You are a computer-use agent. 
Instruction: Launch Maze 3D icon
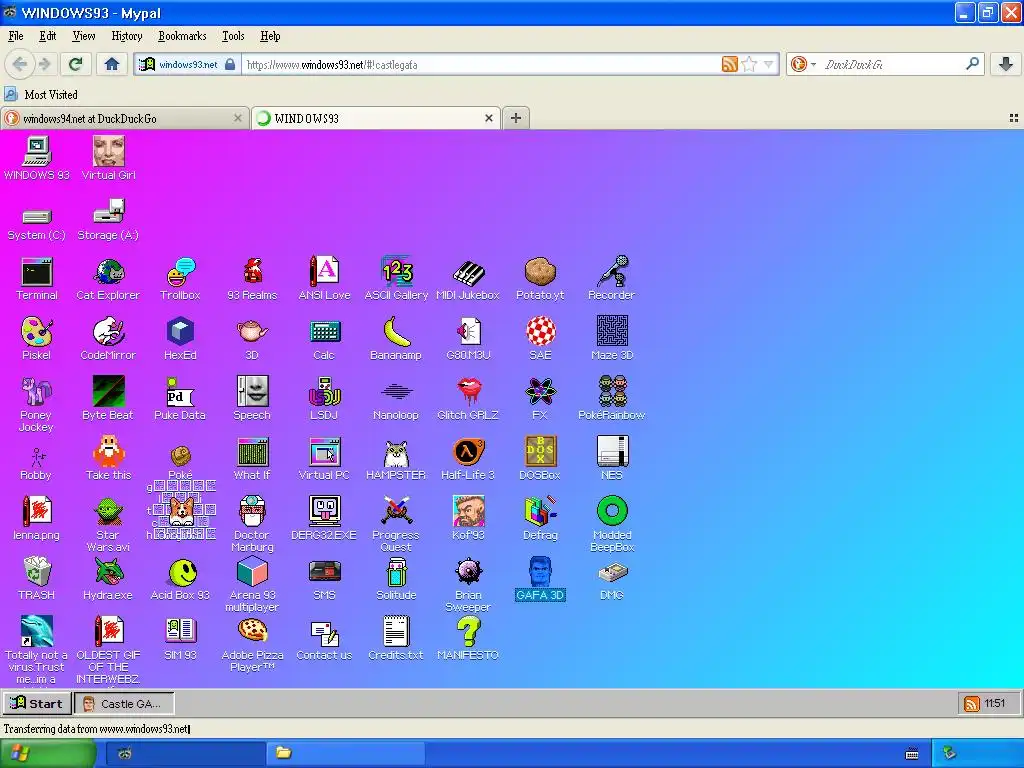pos(612,339)
